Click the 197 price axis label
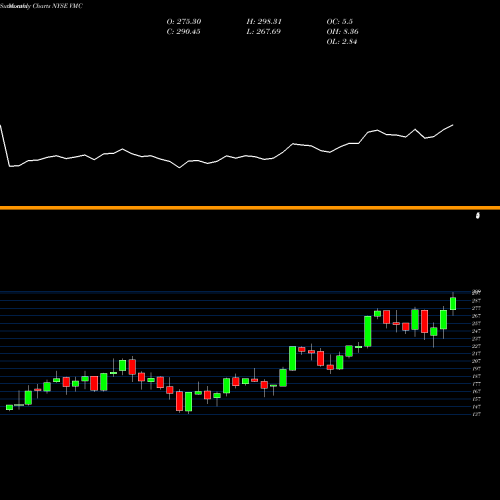The width and height of the screenshot is (500, 500). (x=476, y=369)
